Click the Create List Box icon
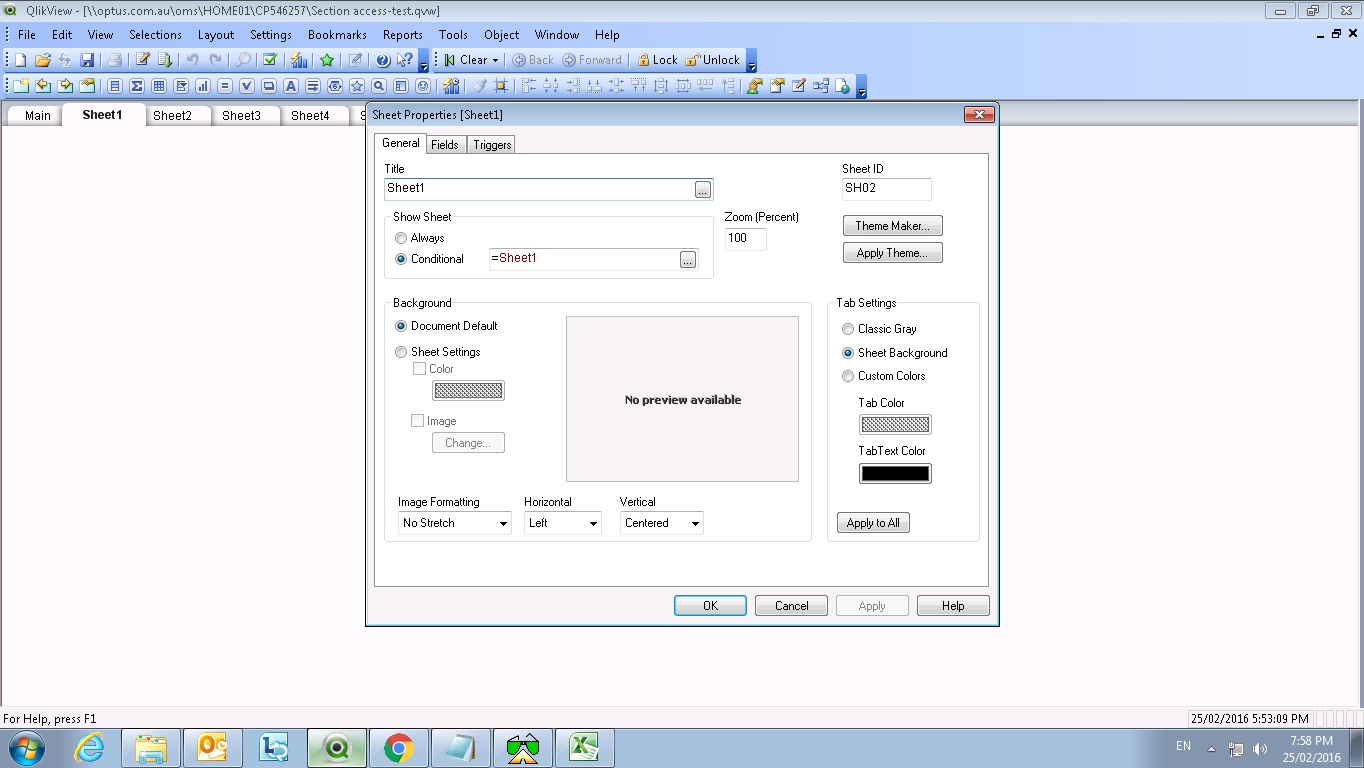The height and width of the screenshot is (768, 1364). tap(115, 86)
